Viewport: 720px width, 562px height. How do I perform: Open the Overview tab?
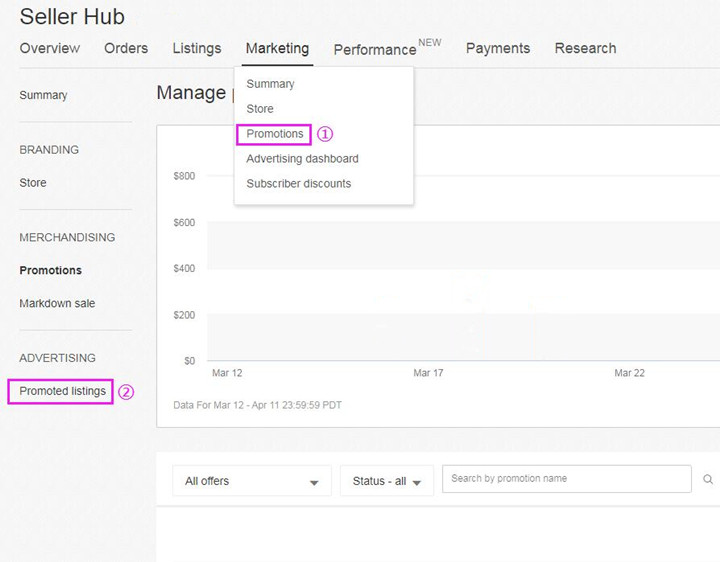click(x=50, y=48)
